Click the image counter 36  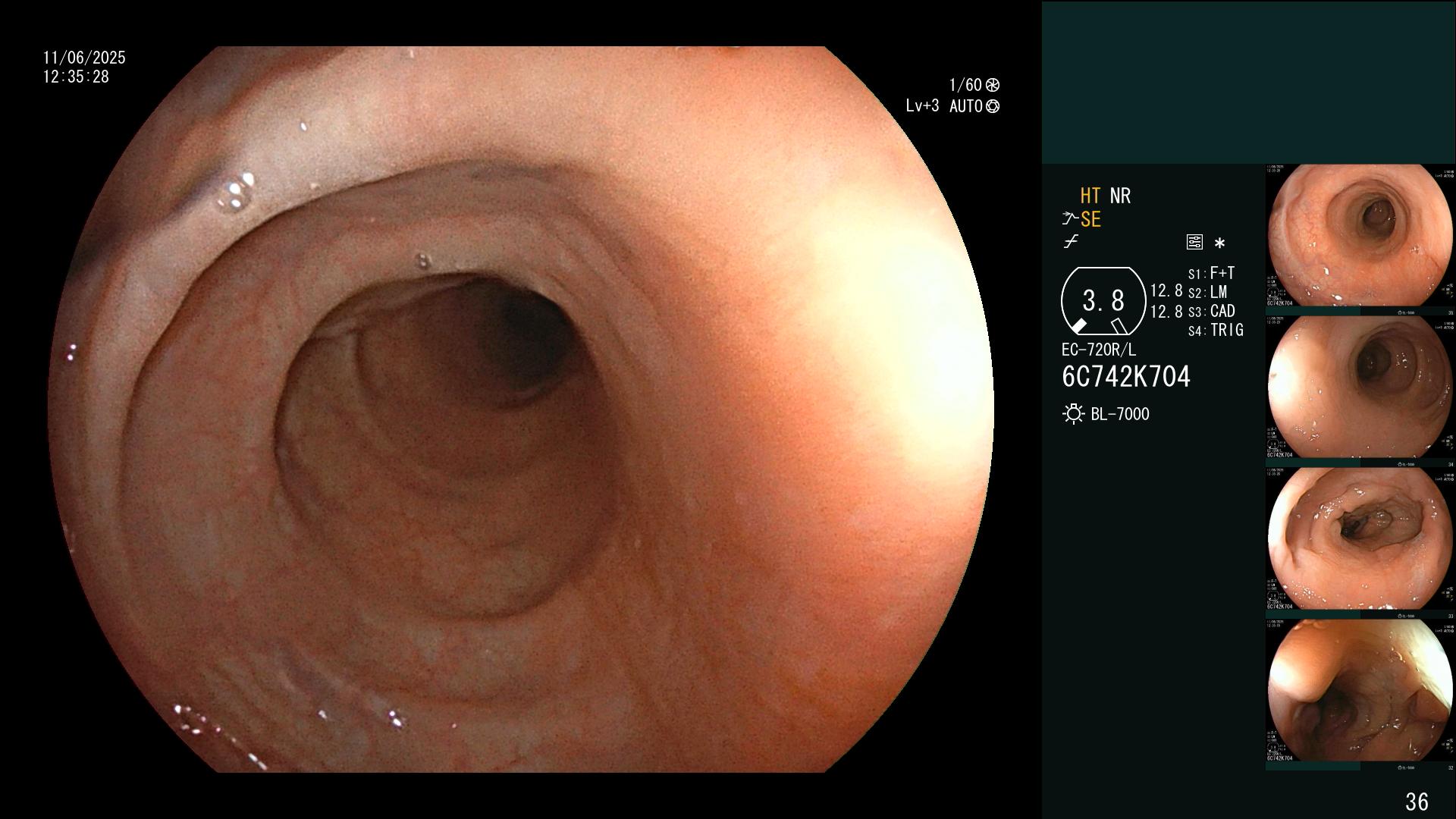(x=1417, y=802)
